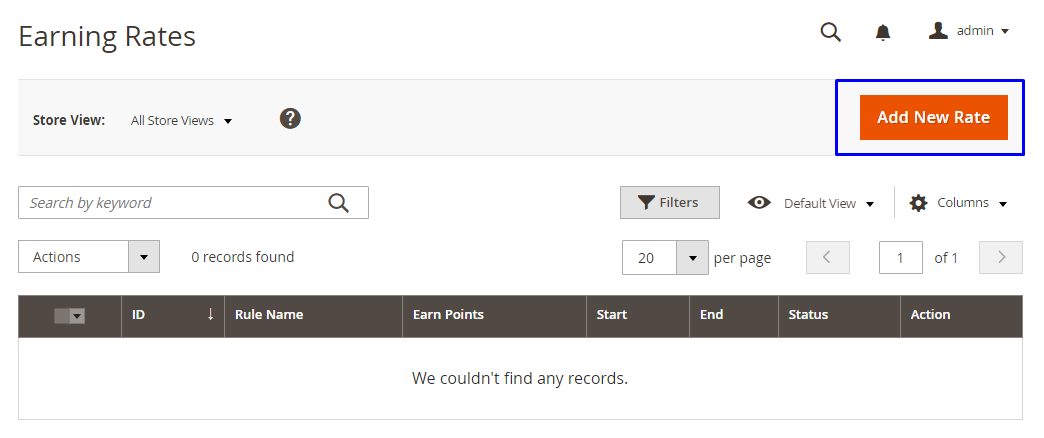The height and width of the screenshot is (438, 1044).
Task: Sort by the ID column header
Action: pyautogui.click(x=173, y=315)
